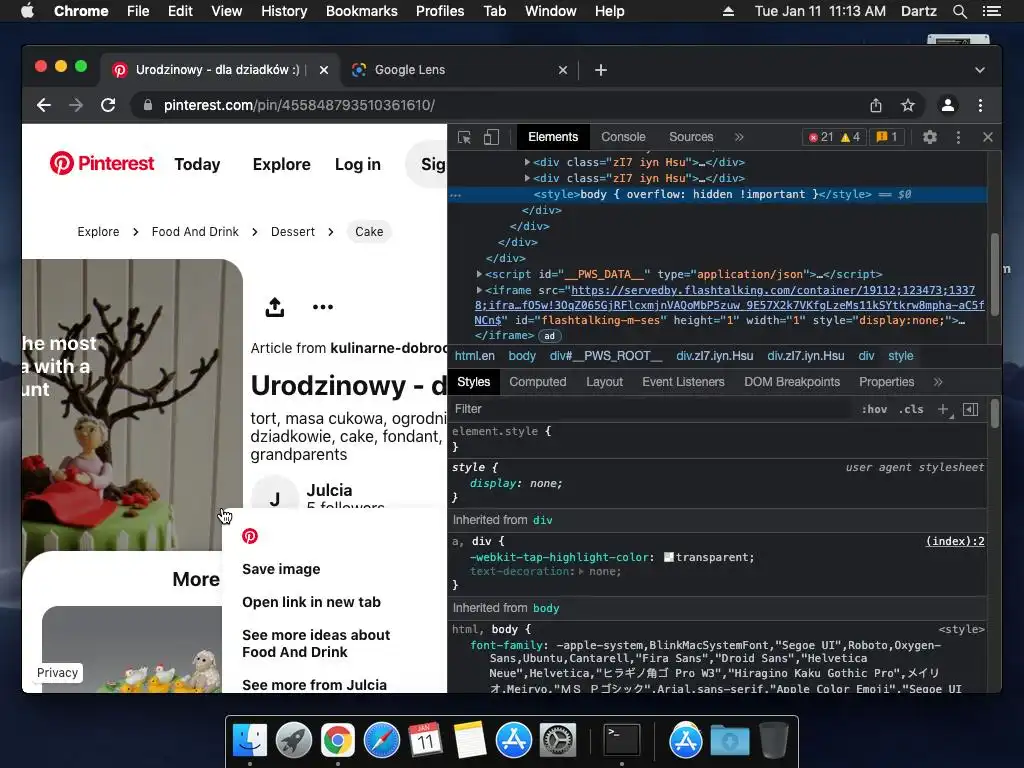Open Control Center in the menu bar

[991, 11]
